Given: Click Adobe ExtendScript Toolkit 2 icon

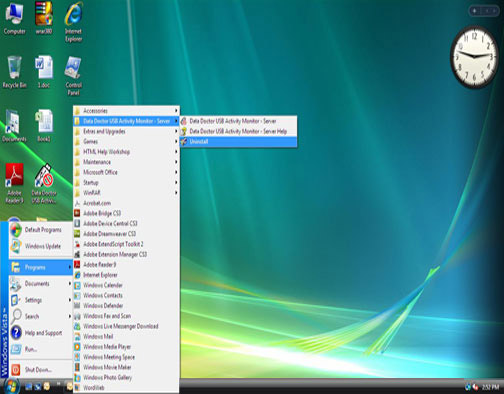Looking at the screenshot, I should click(x=77, y=244).
